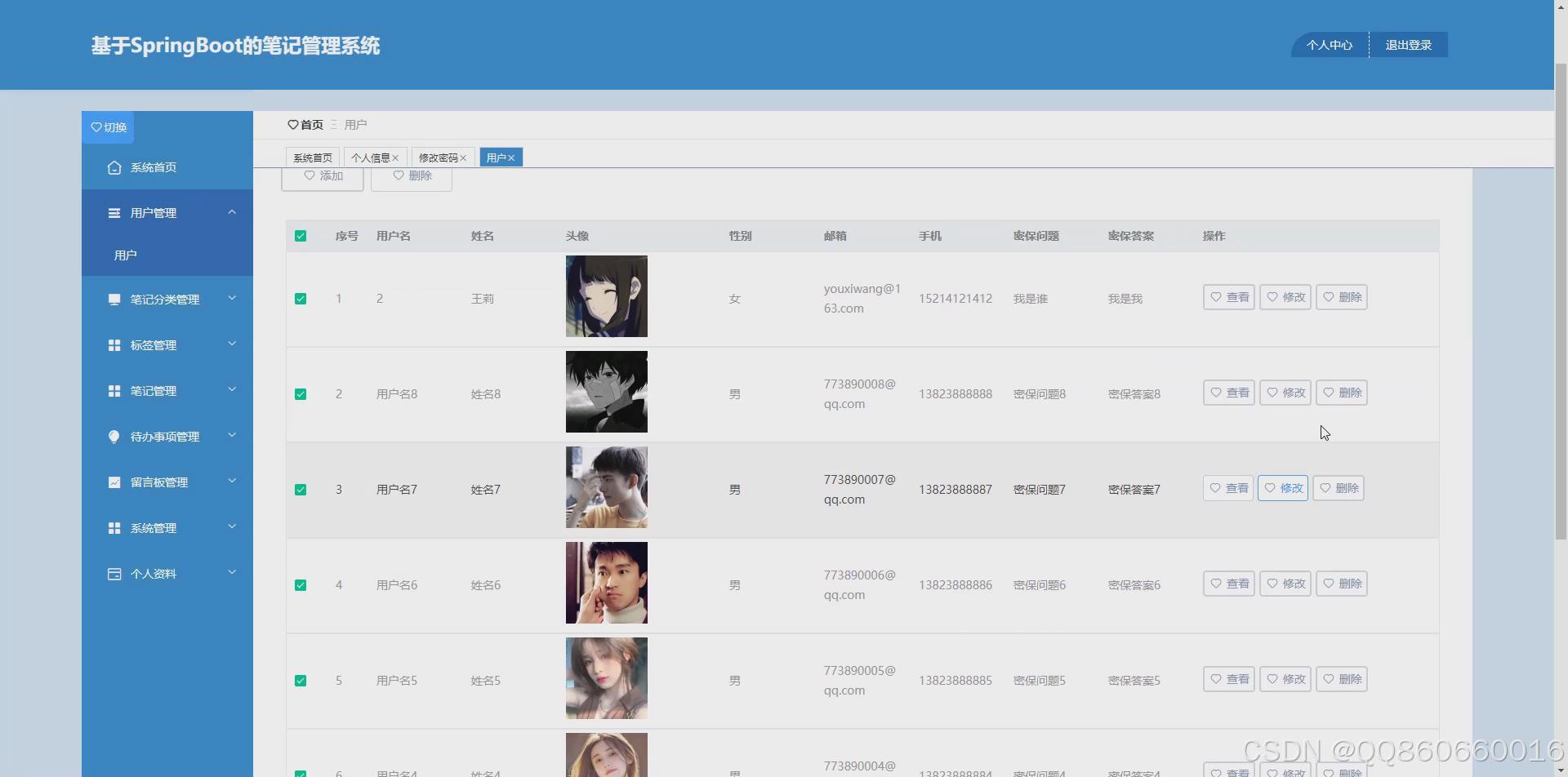Click 退出登录 to log out
The image size is (1568, 777).
coord(1409,45)
